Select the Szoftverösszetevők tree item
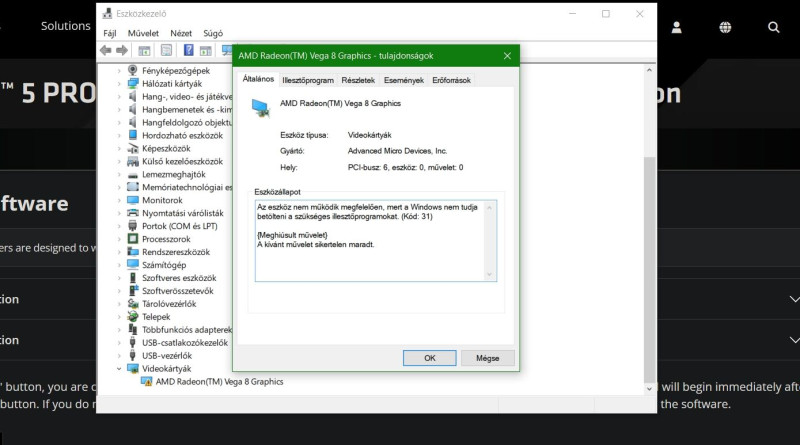The image size is (800, 445). tap(178, 290)
